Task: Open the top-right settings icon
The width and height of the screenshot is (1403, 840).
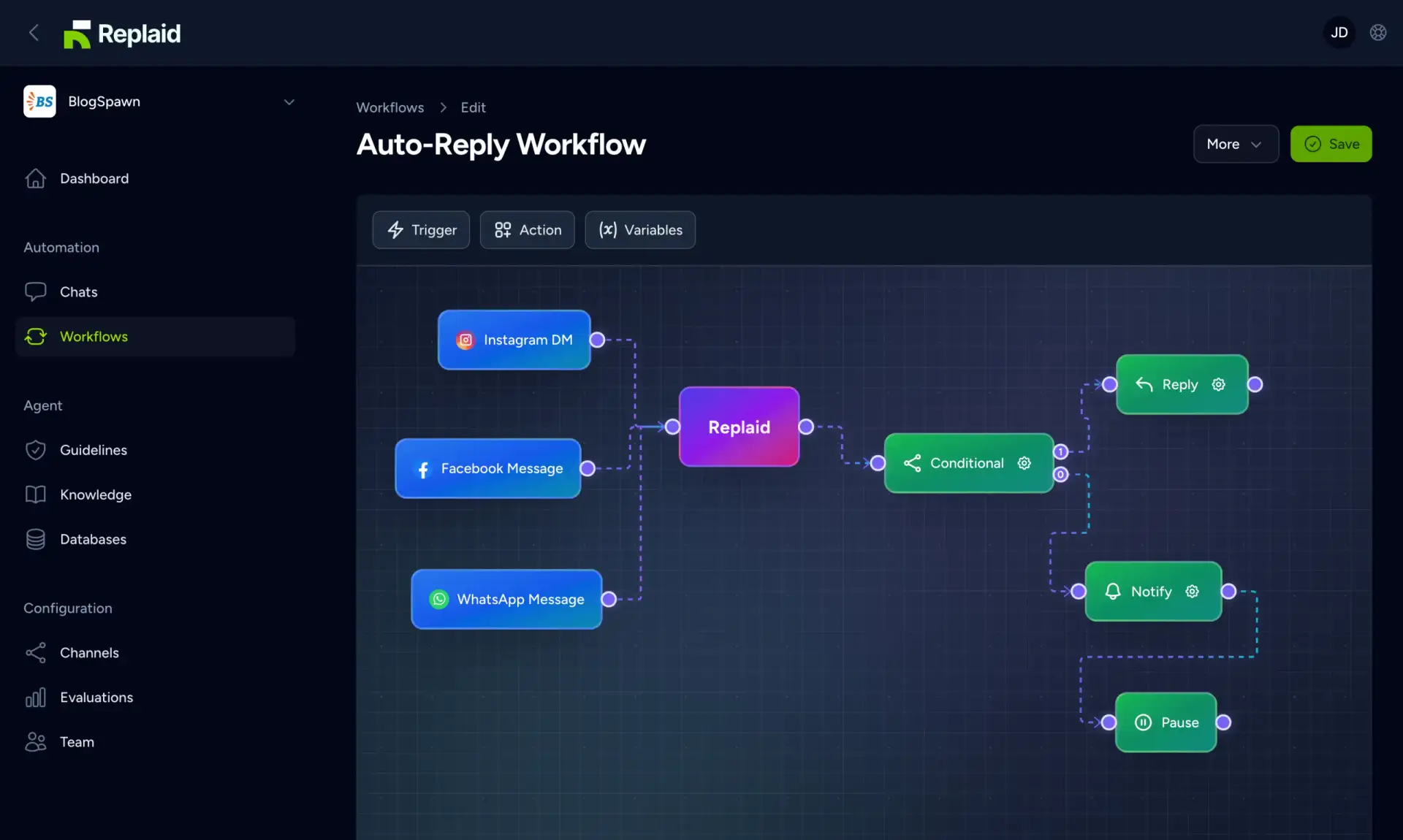Action: tap(1377, 33)
